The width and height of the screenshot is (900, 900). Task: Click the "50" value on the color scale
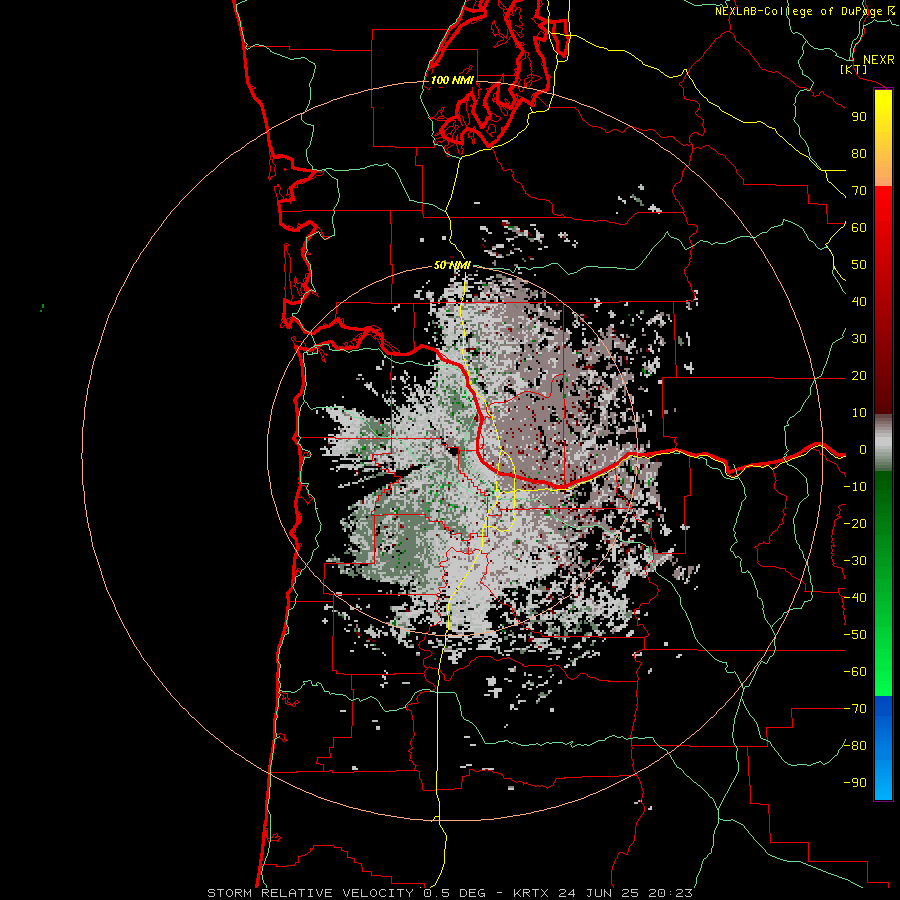(859, 265)
